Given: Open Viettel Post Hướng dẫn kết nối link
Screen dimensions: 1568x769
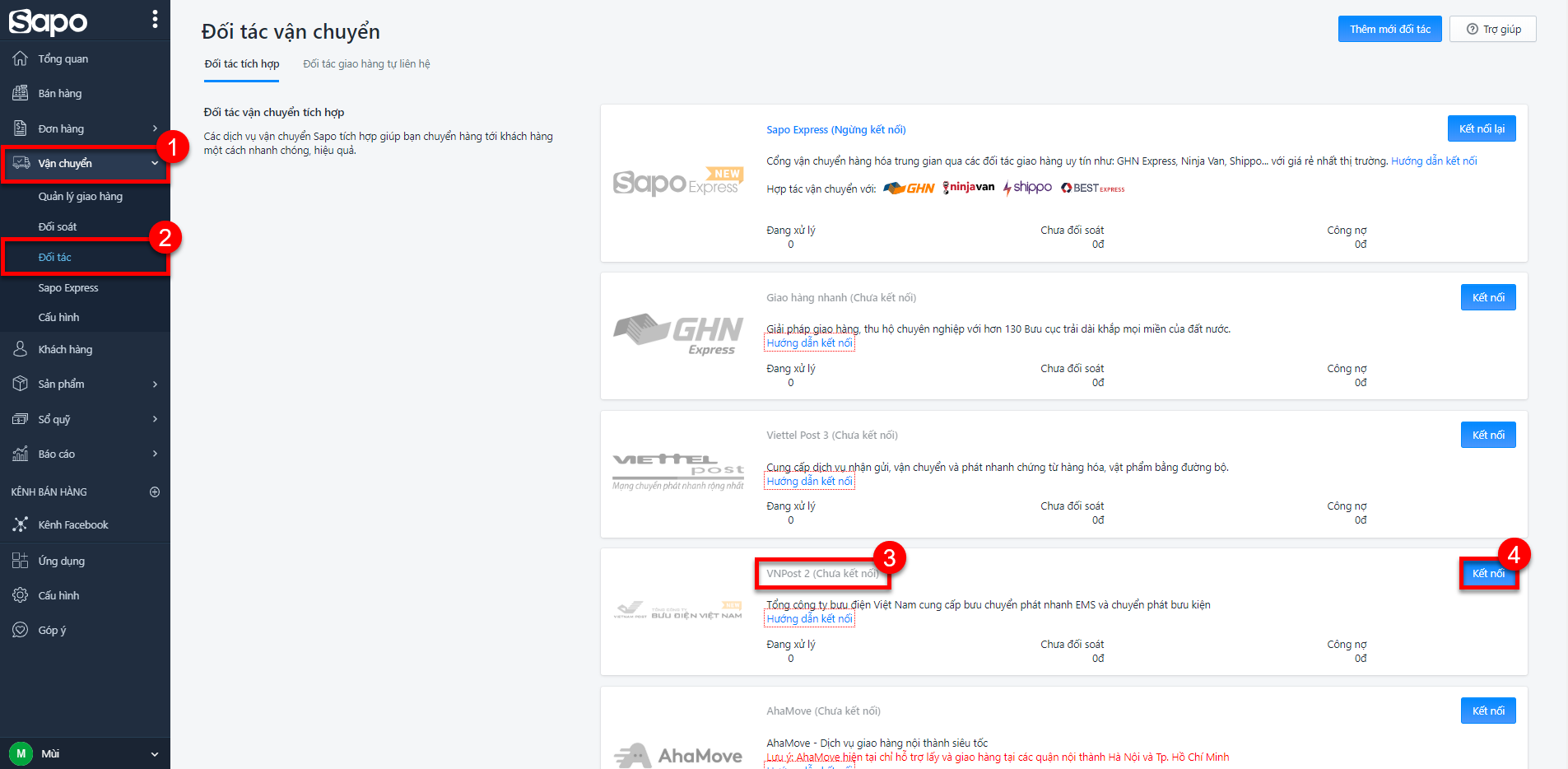Looking at the screenshot, I should tap(810, 482).
